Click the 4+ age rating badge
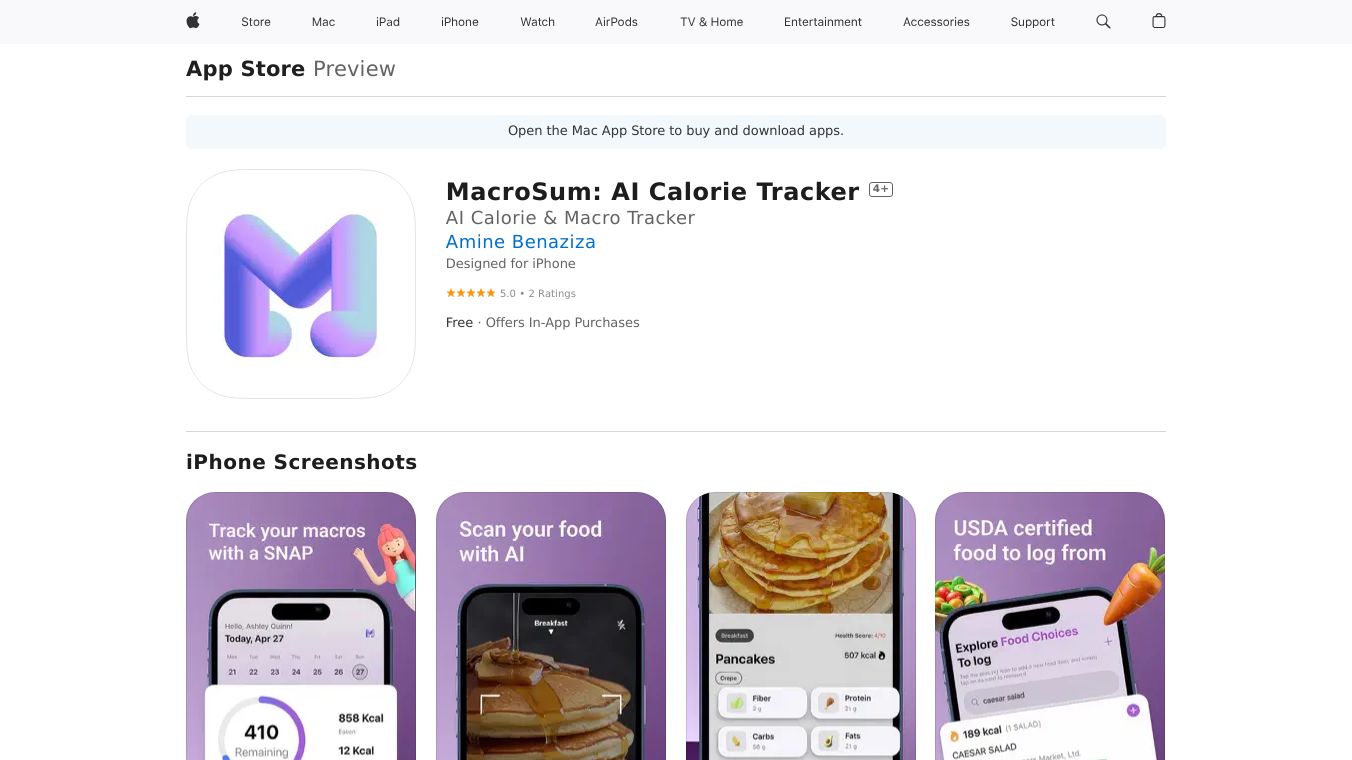Viewport: 1352px width, 760px height. (880, 189)
